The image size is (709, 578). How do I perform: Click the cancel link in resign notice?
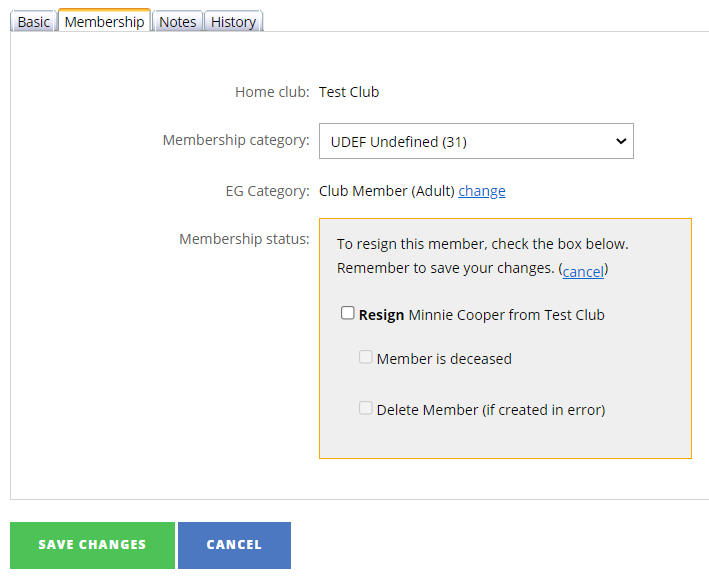(x=583, y=271)
